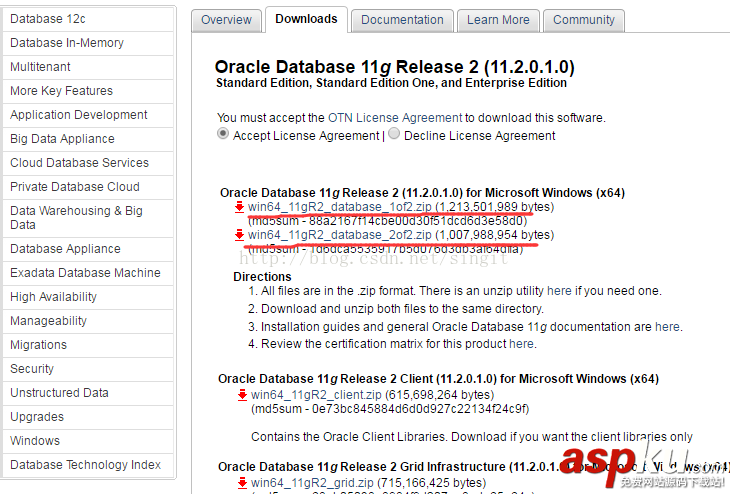Open the Learn More tab
The height and width of the screenshot is (494, 730).
(x=498, y=20)
